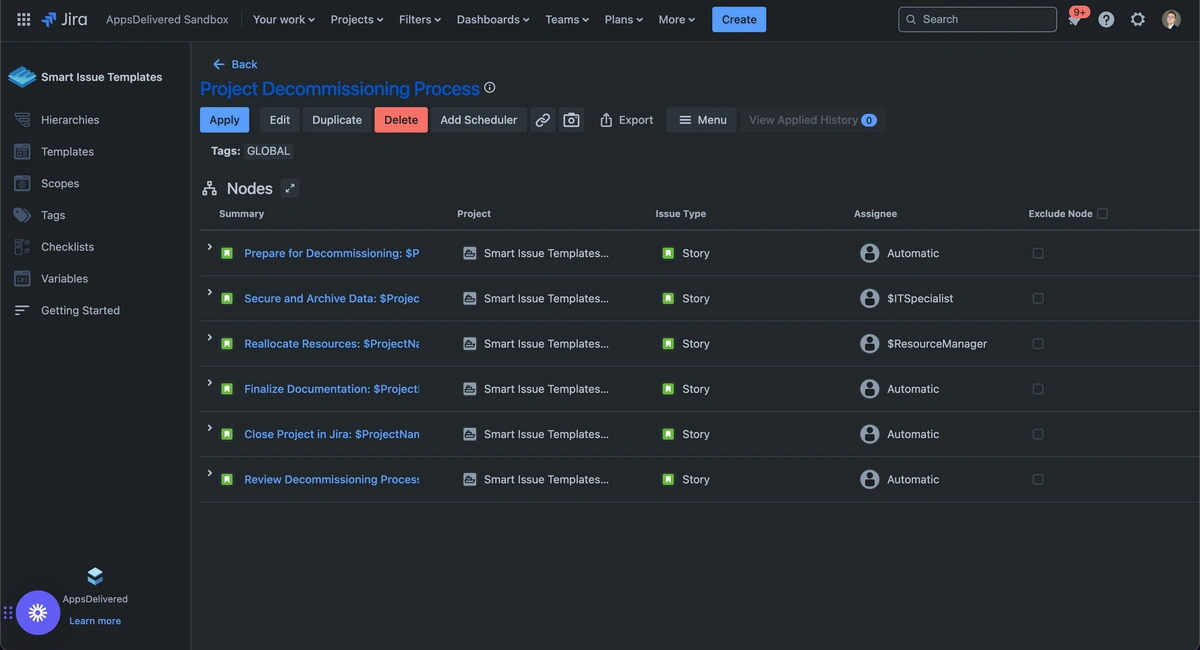
Task: Click the user profile avatar
Action: point(1171,19)
